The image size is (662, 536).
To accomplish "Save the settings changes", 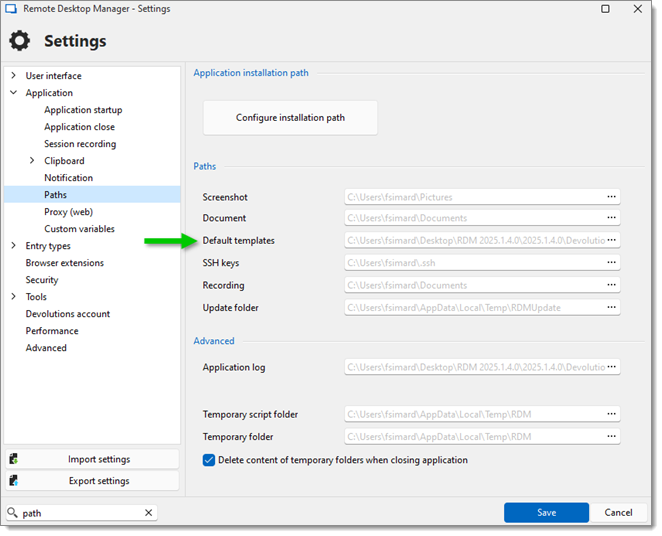I will [x=546, y=513].
